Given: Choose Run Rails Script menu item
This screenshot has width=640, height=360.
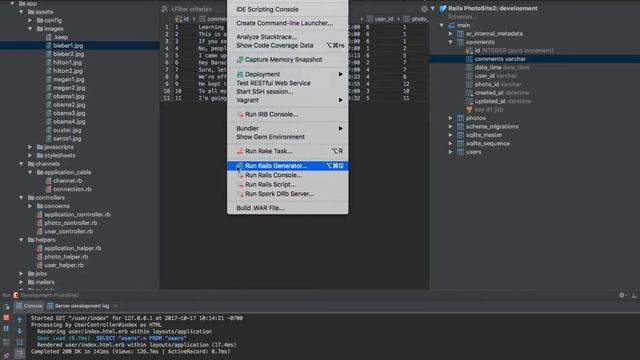Looking at the screenshot, I should tap(287, 184).
